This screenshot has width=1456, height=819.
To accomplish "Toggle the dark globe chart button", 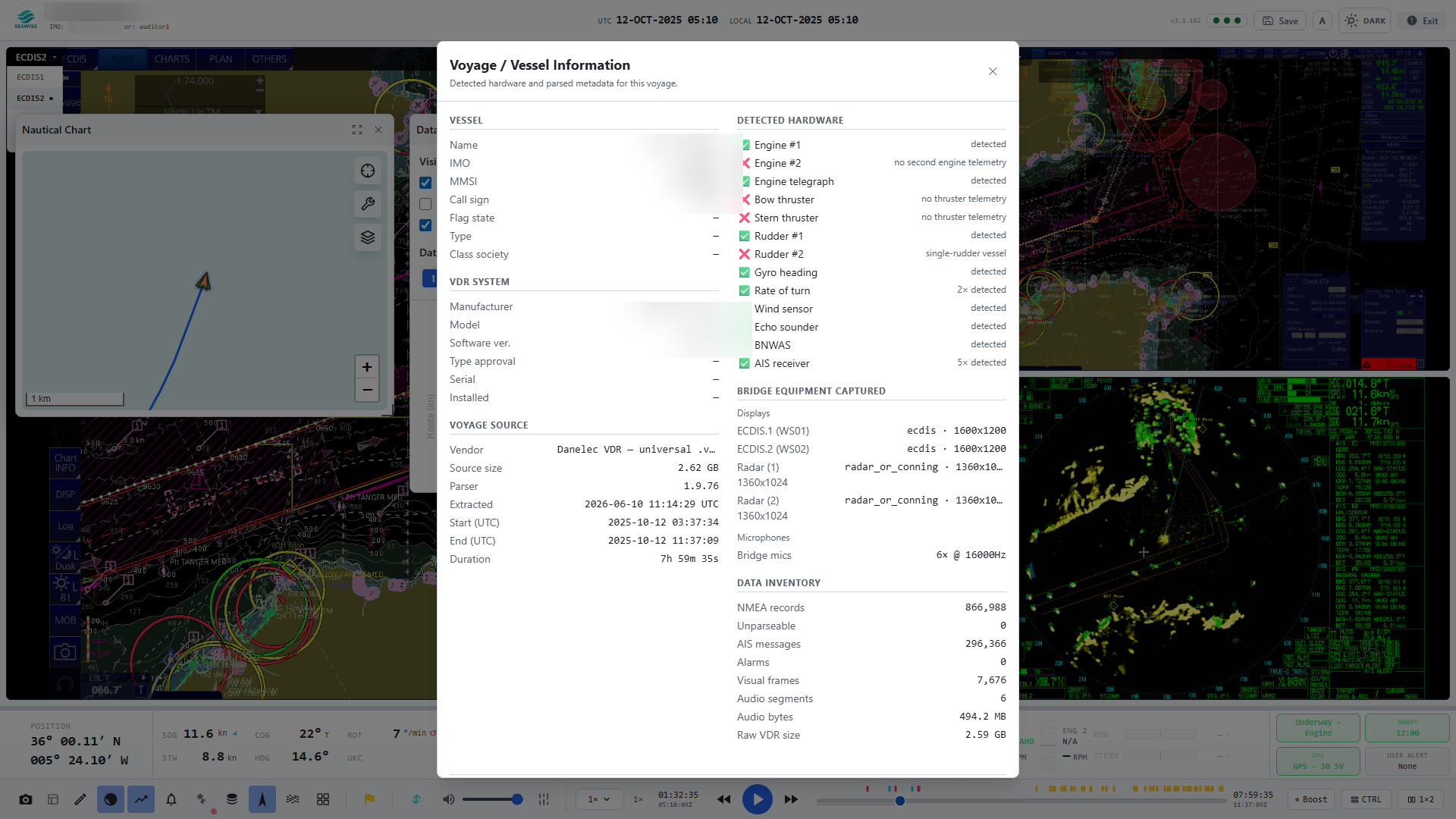I will (x=111, y=799).
